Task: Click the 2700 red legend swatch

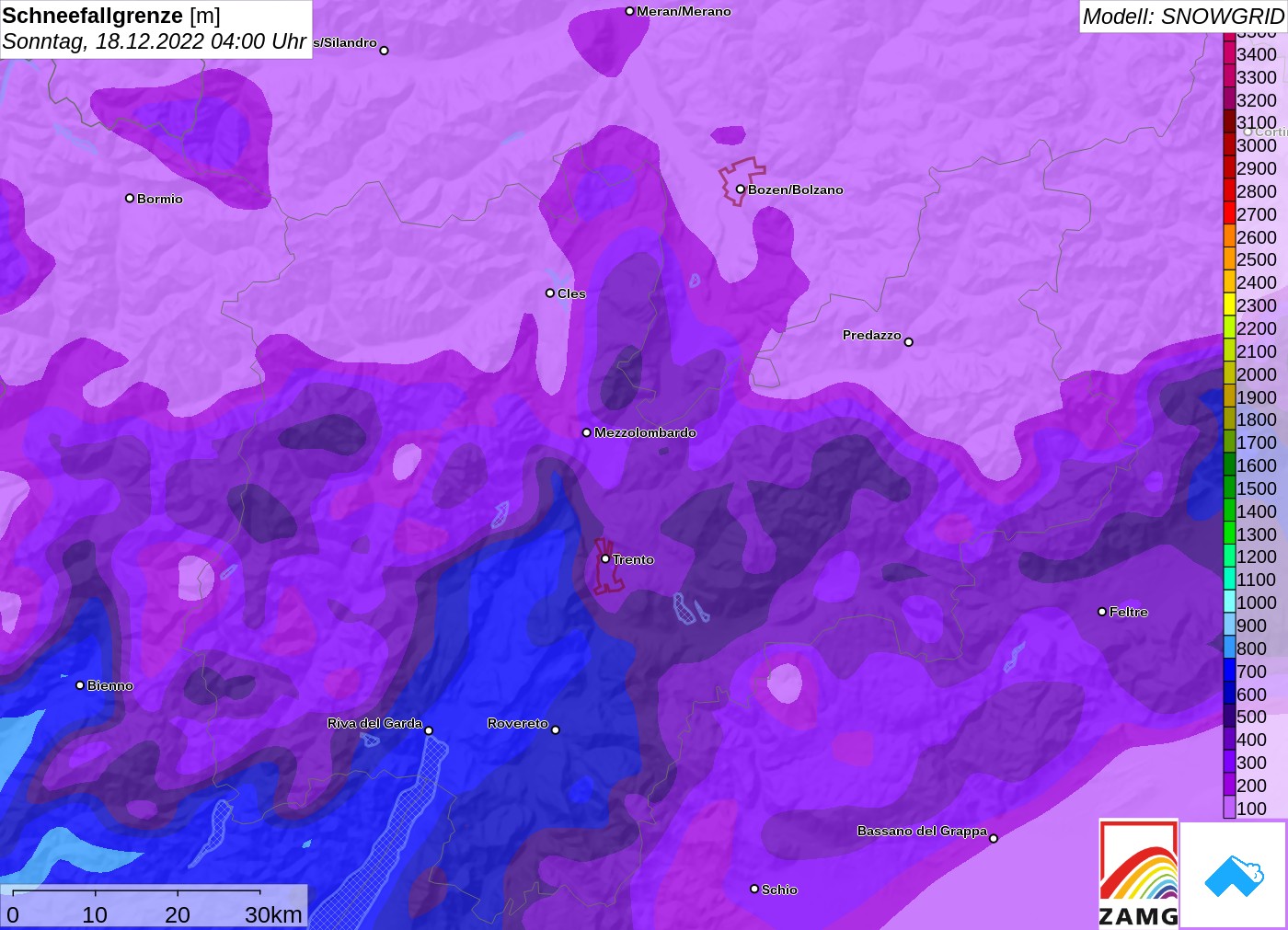Action: [1229, 213]
